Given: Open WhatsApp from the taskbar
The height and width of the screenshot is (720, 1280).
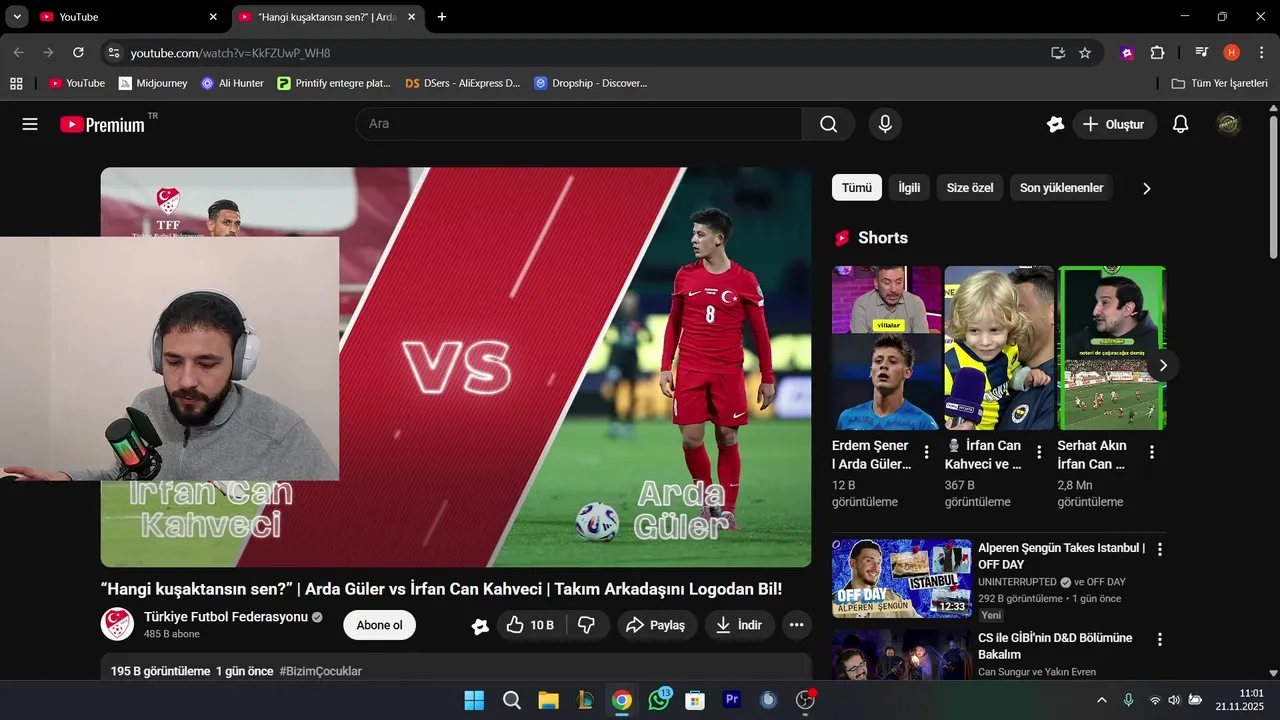Looking at the screenshot, I should 659,700.
